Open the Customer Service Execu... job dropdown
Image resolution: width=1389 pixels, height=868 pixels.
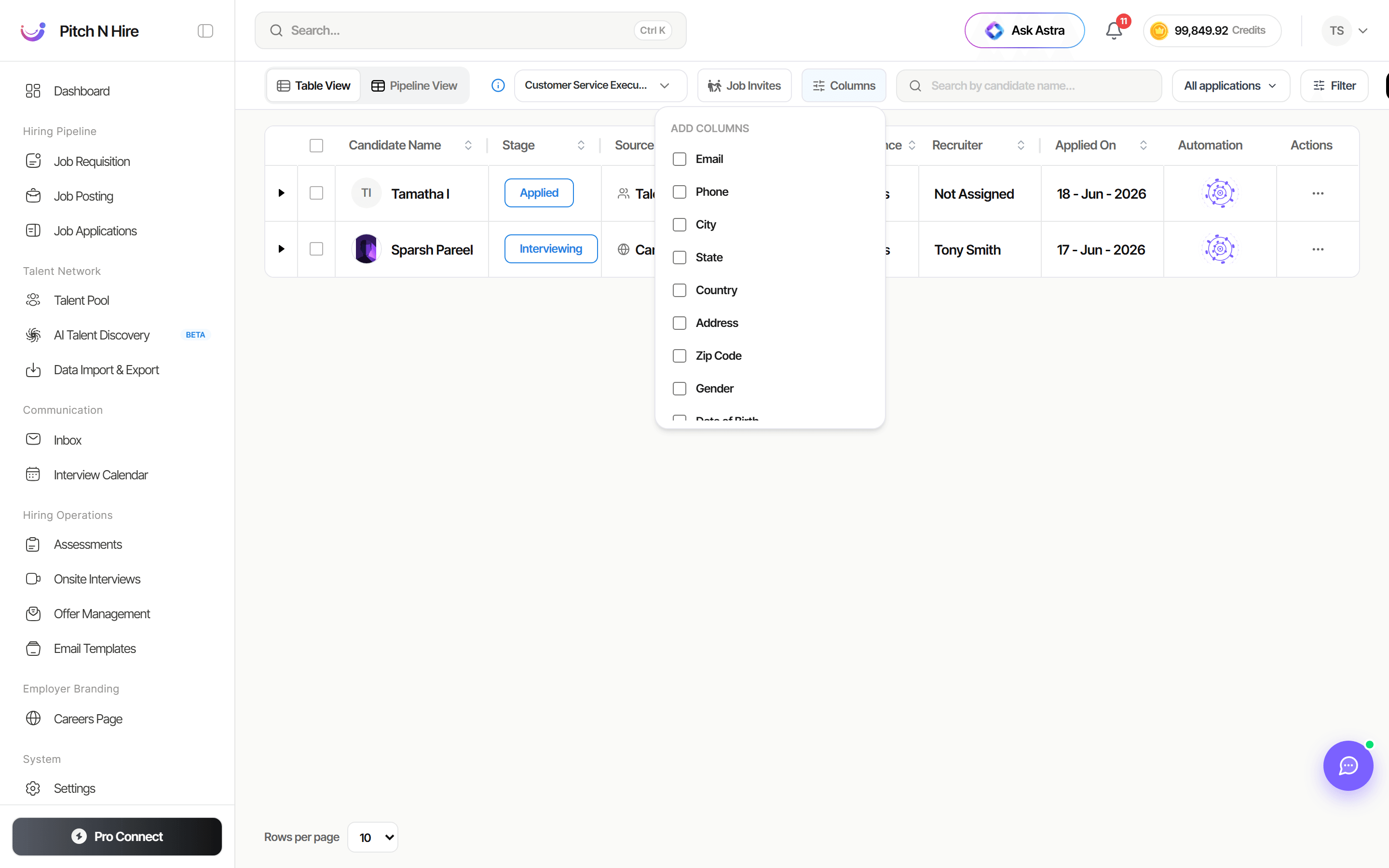click(x=600, y=85)
